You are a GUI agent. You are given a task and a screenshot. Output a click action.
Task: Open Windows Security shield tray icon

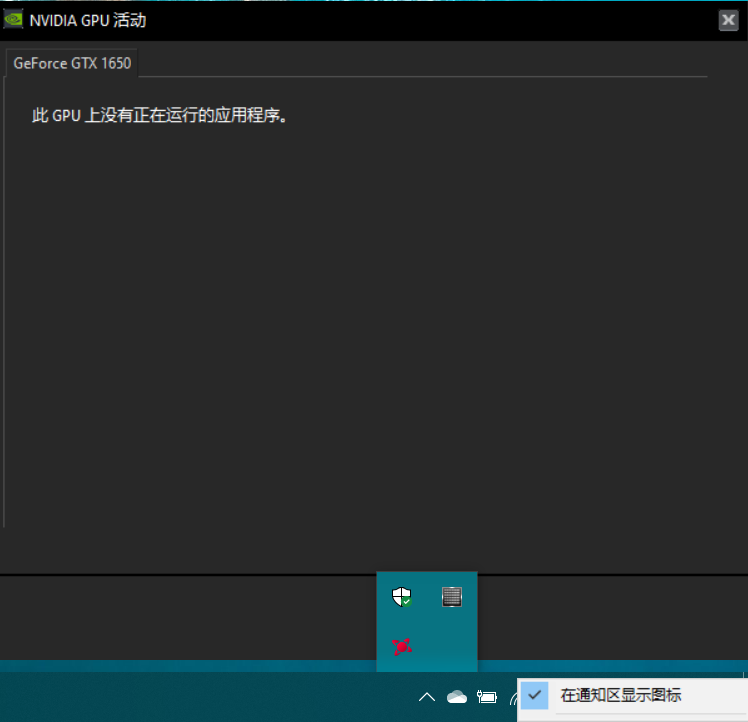(x=401, y=596)
